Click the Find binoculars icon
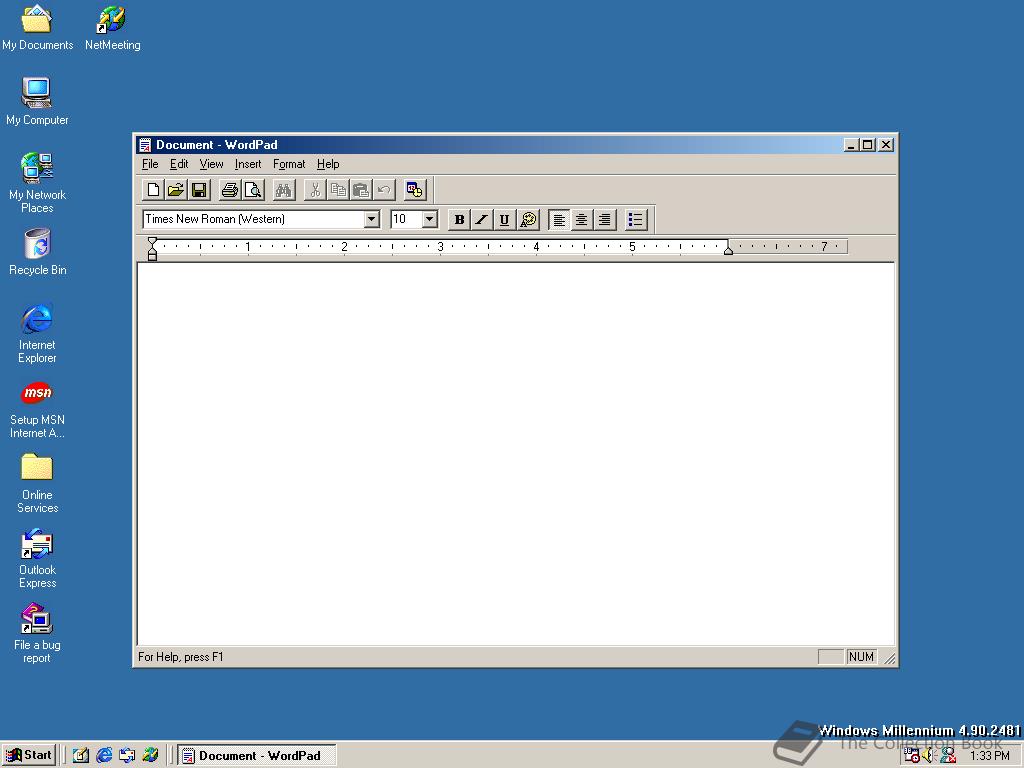1024x768 pixels. pyautogui.click(x=283, y=190)
